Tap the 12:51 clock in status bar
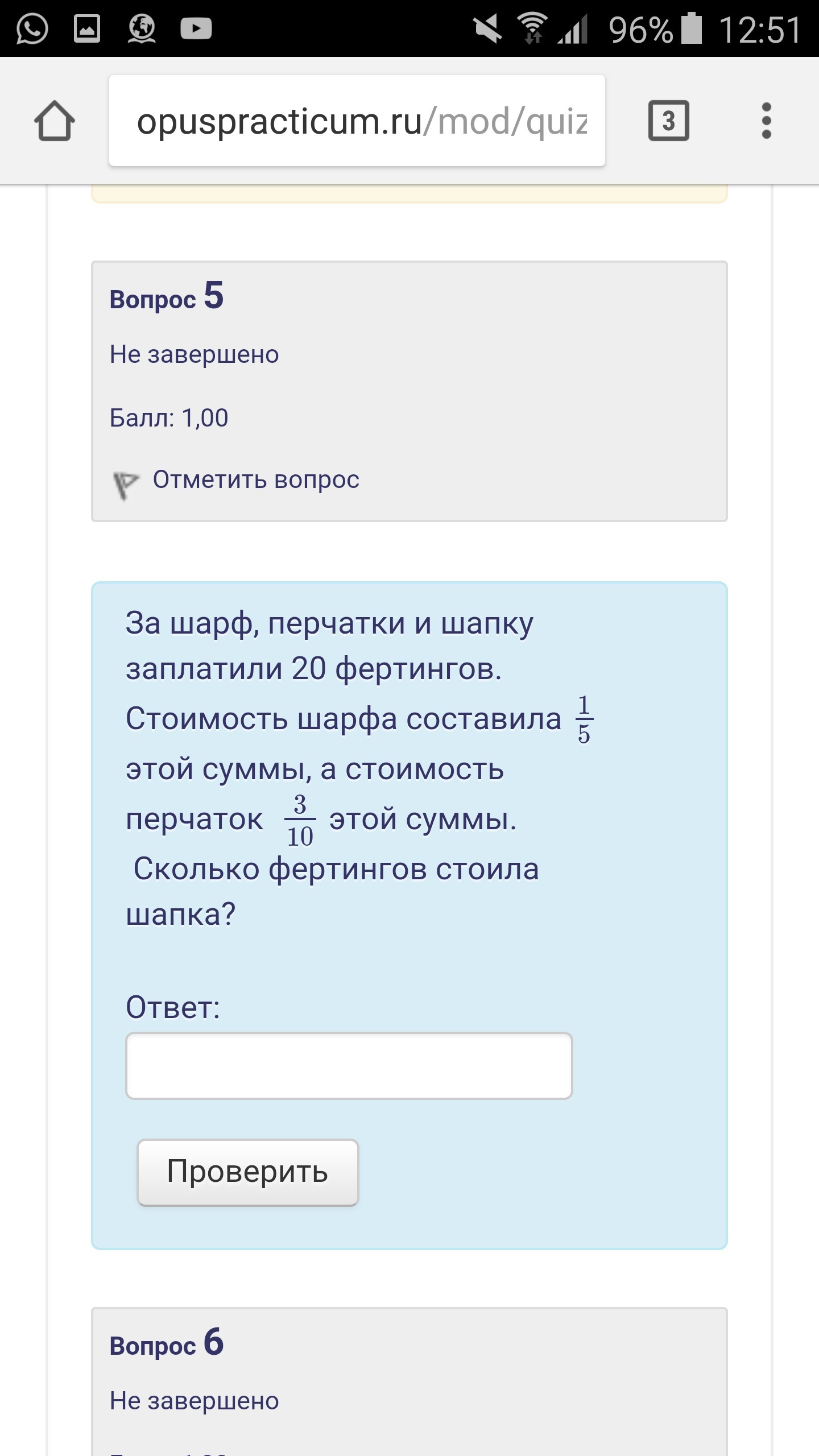This screenshot has width=819, height=1456. click(x=760, y=30)
